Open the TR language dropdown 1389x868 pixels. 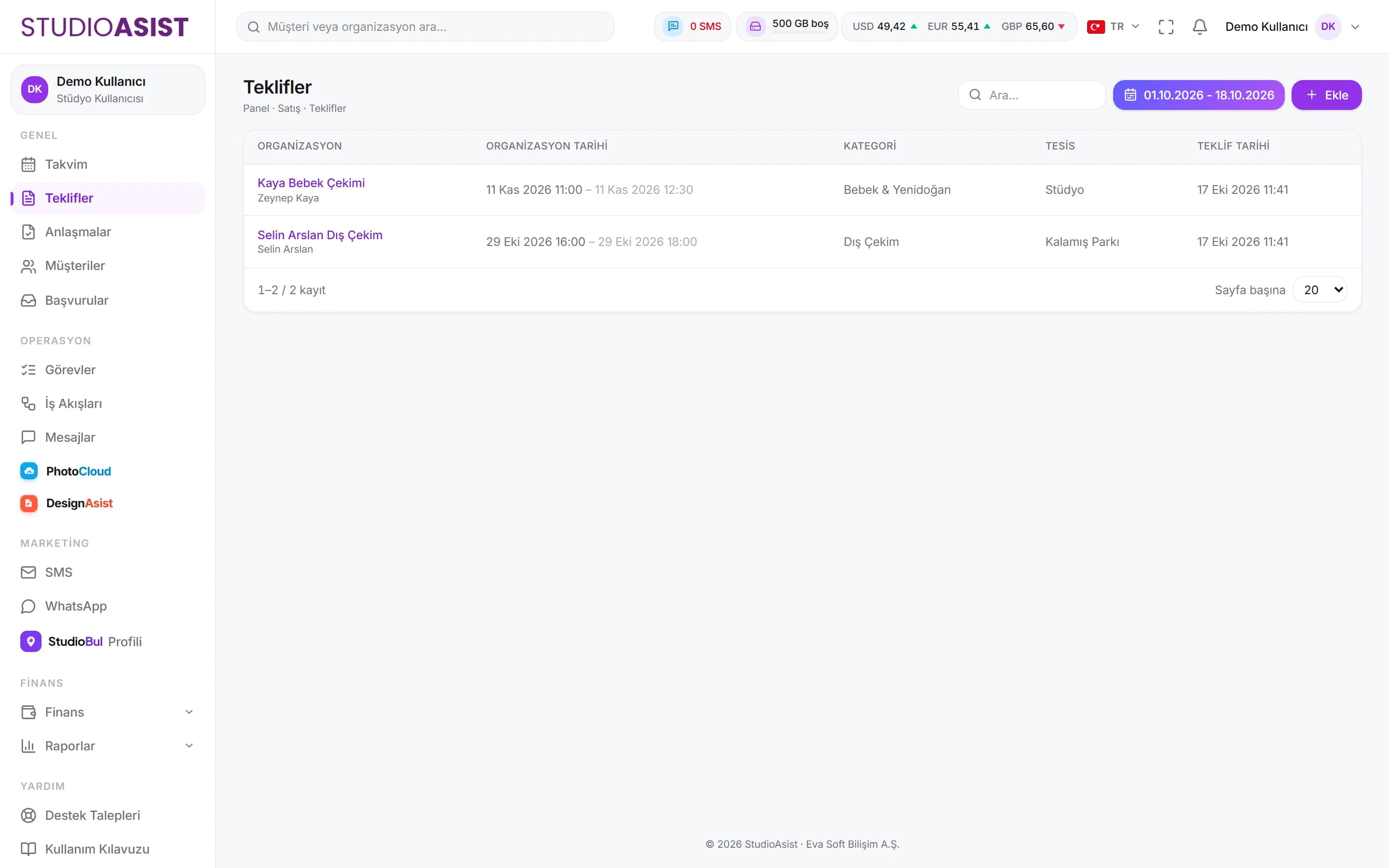(1114, 27)
